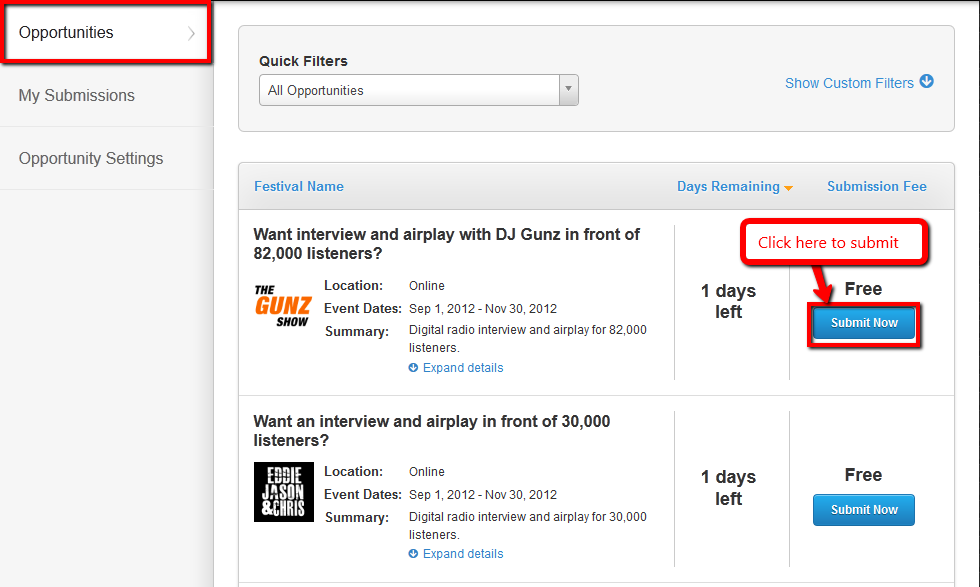Open the Quick Filters dropdown arrow
Screen dimensions: 980x587
(x=568, y=90)
